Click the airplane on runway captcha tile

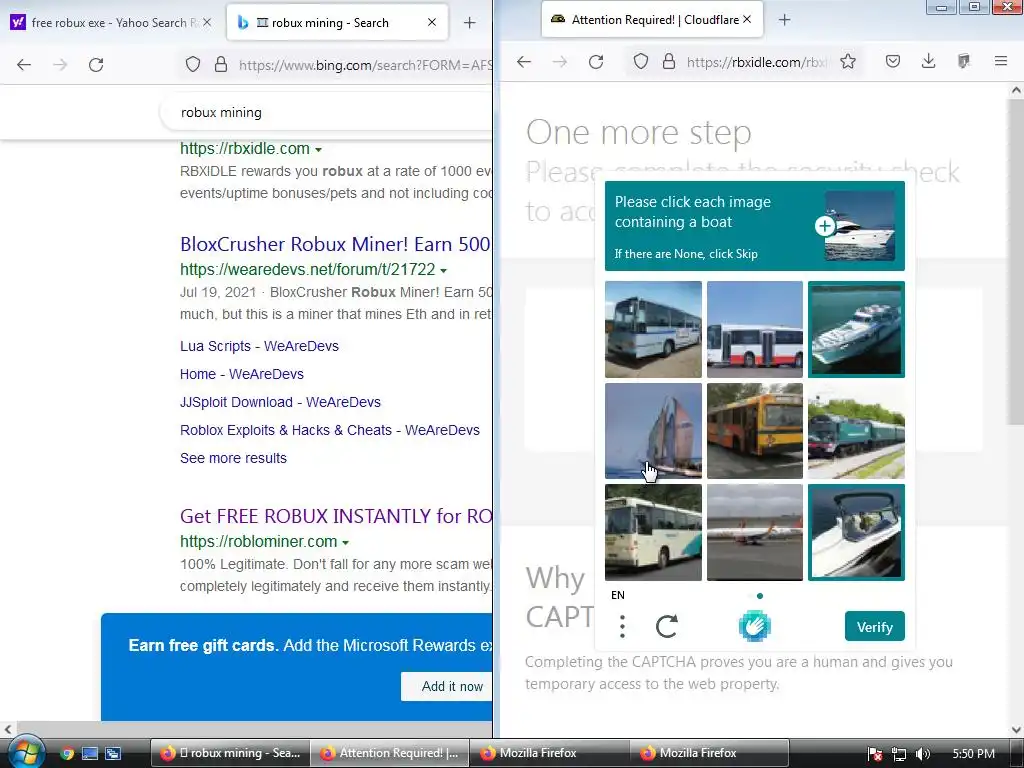point(754,532)
